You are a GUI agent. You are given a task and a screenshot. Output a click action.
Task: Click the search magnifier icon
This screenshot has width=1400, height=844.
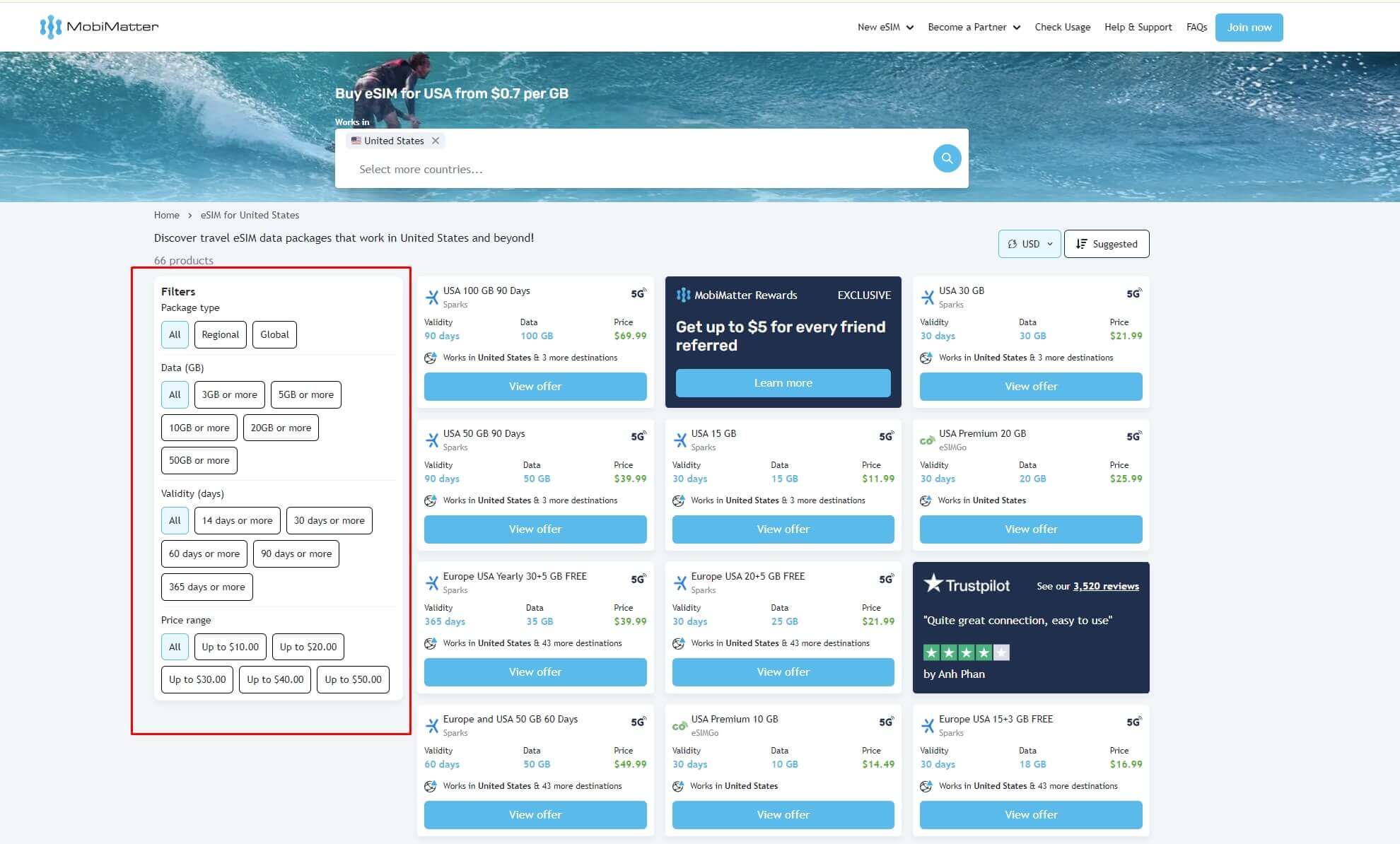[947, 158]
